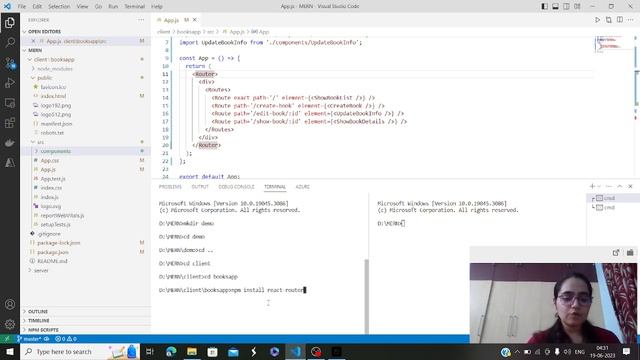Open the Docker view in activity bar
Viewport: 640px width, 360px height.
tap(10, 143)
